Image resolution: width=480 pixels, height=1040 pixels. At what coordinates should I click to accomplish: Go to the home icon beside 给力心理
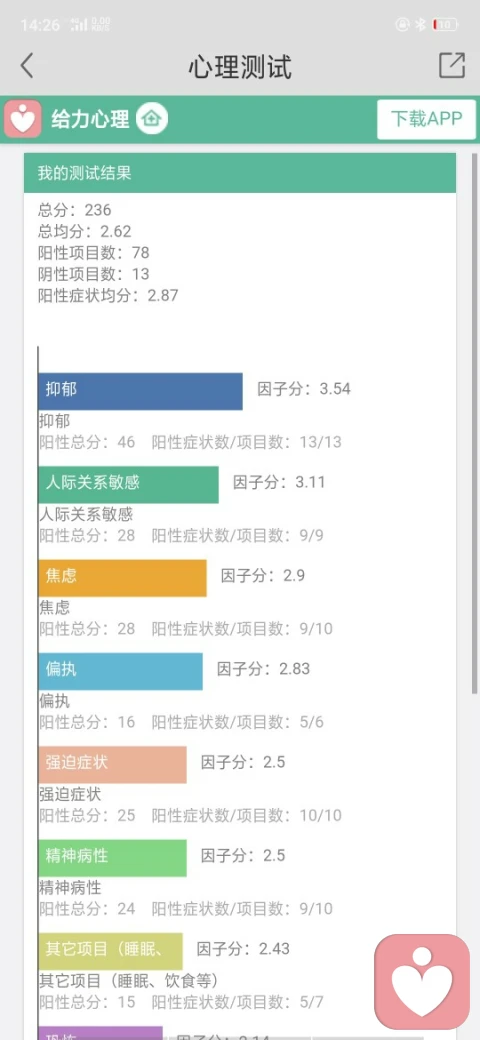(x=152, y=119)
